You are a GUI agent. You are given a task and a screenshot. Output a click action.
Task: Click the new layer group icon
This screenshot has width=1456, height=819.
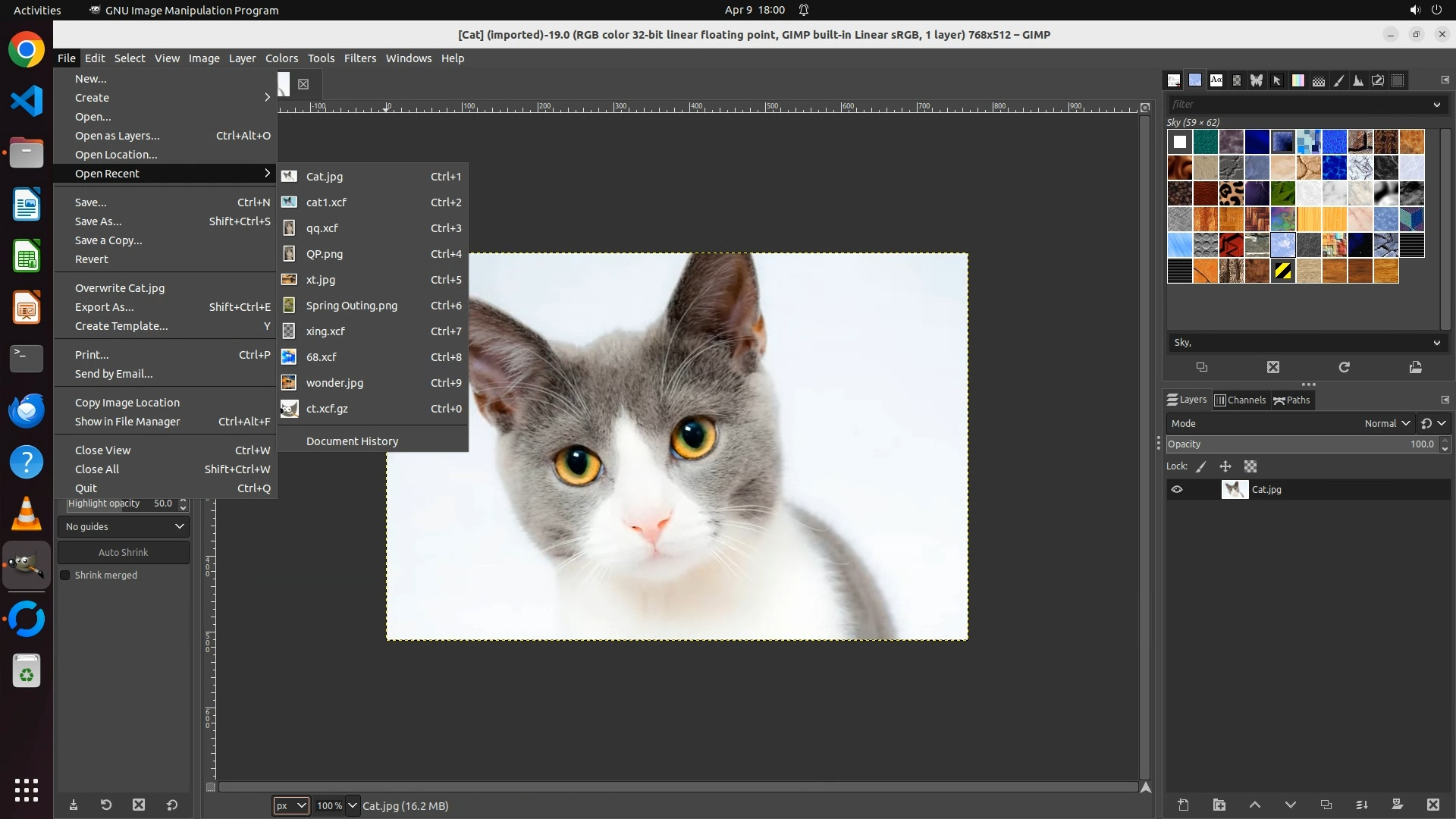(1219, 805)
